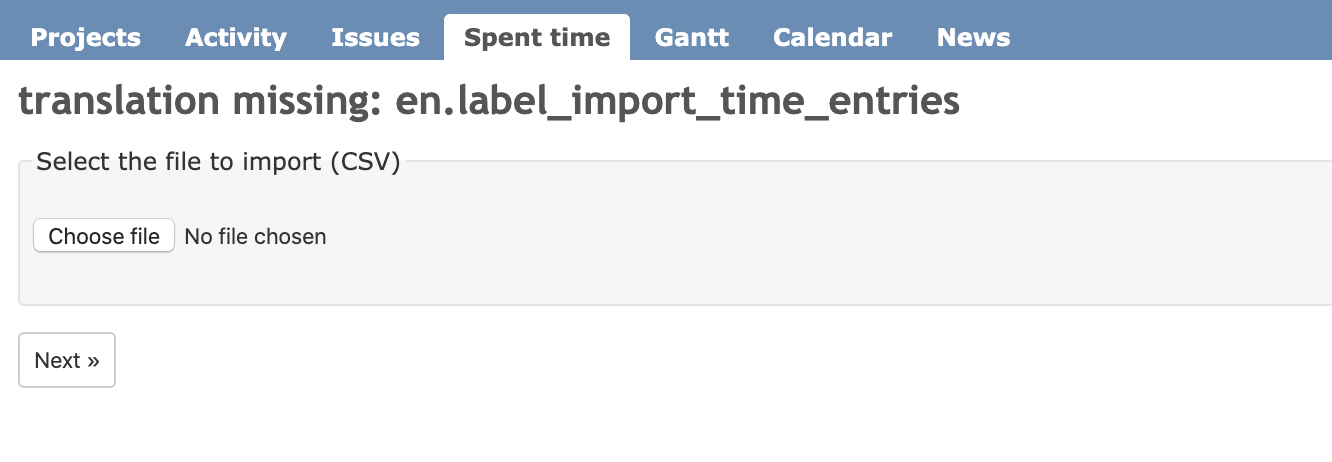Viewport: 1332px width, 462px height.
Task: Open the Projects tab
Action: (x=85, y=38)
